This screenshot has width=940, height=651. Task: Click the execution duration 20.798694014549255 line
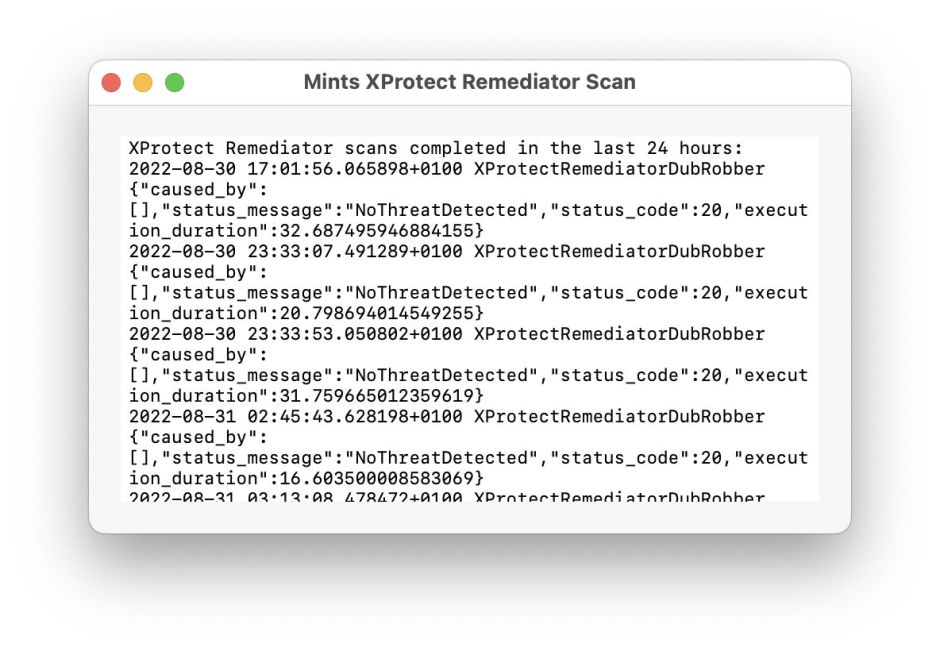(x=306, y=314)
